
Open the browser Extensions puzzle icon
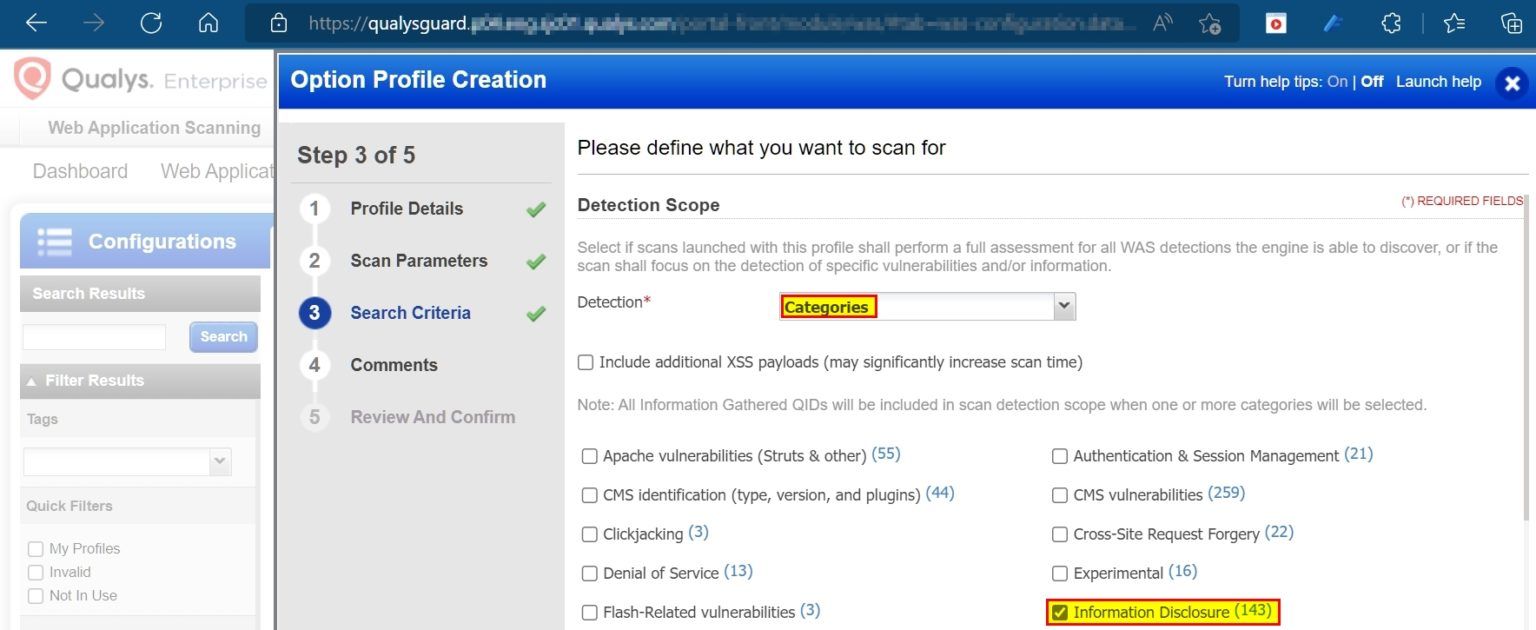(x=1390, y=22)
